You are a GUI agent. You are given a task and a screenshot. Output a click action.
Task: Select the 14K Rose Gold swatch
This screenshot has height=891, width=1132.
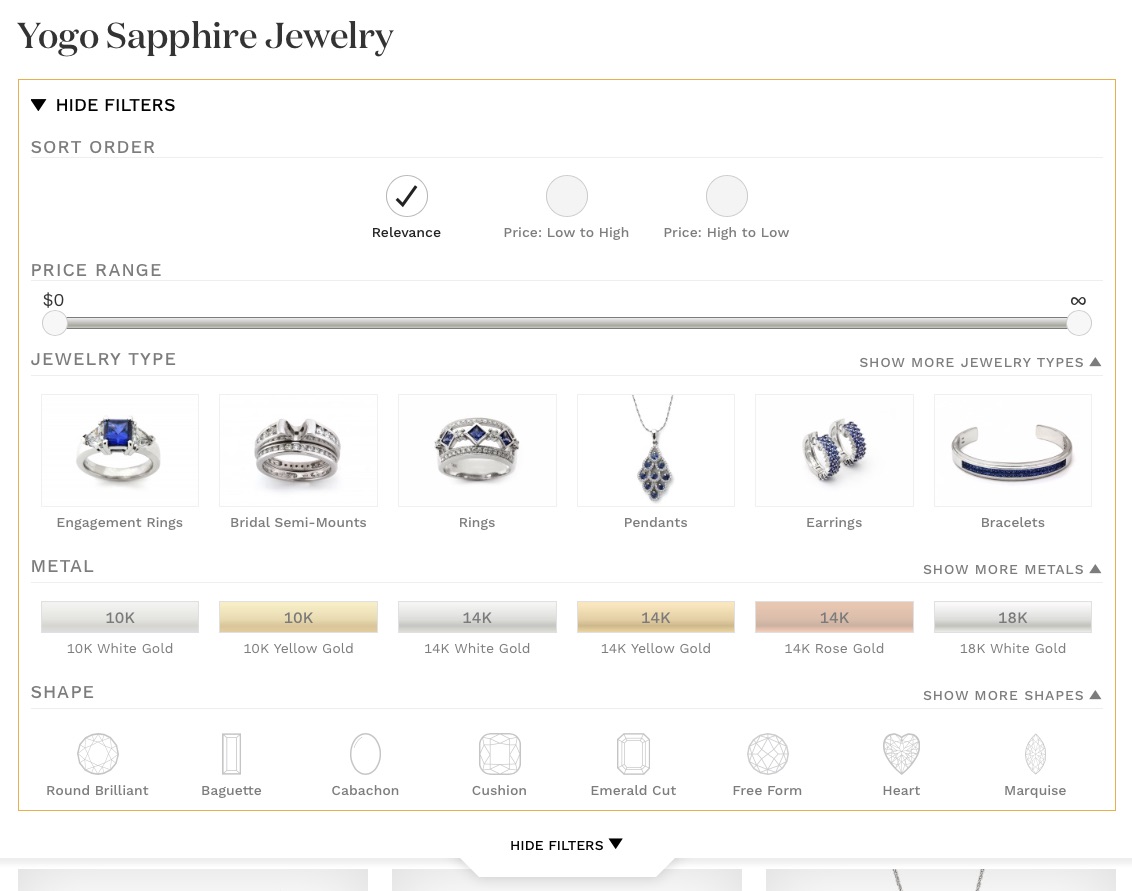(834, 617)
